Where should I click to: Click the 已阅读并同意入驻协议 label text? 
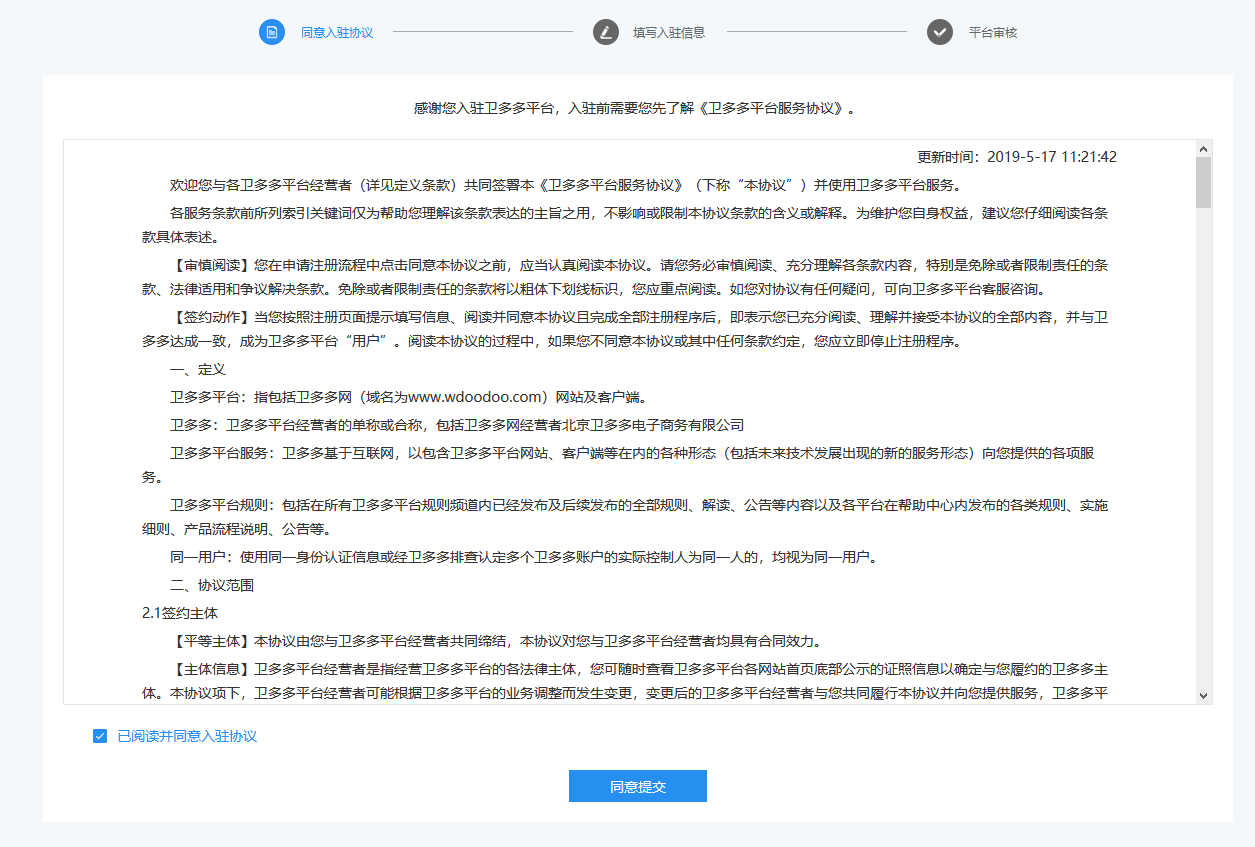coord(187,736)
